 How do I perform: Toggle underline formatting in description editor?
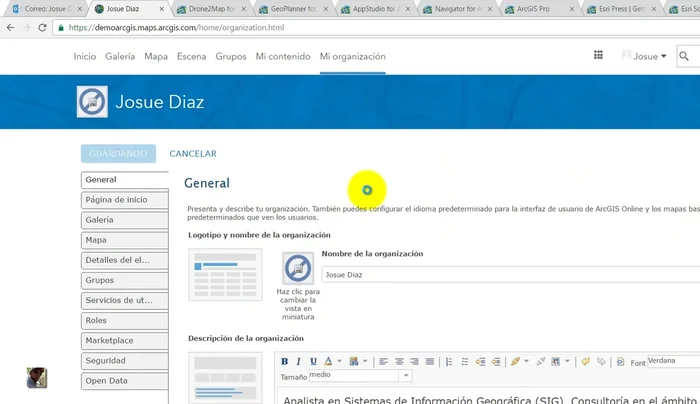pyautogui.click(x=313, y=362)
